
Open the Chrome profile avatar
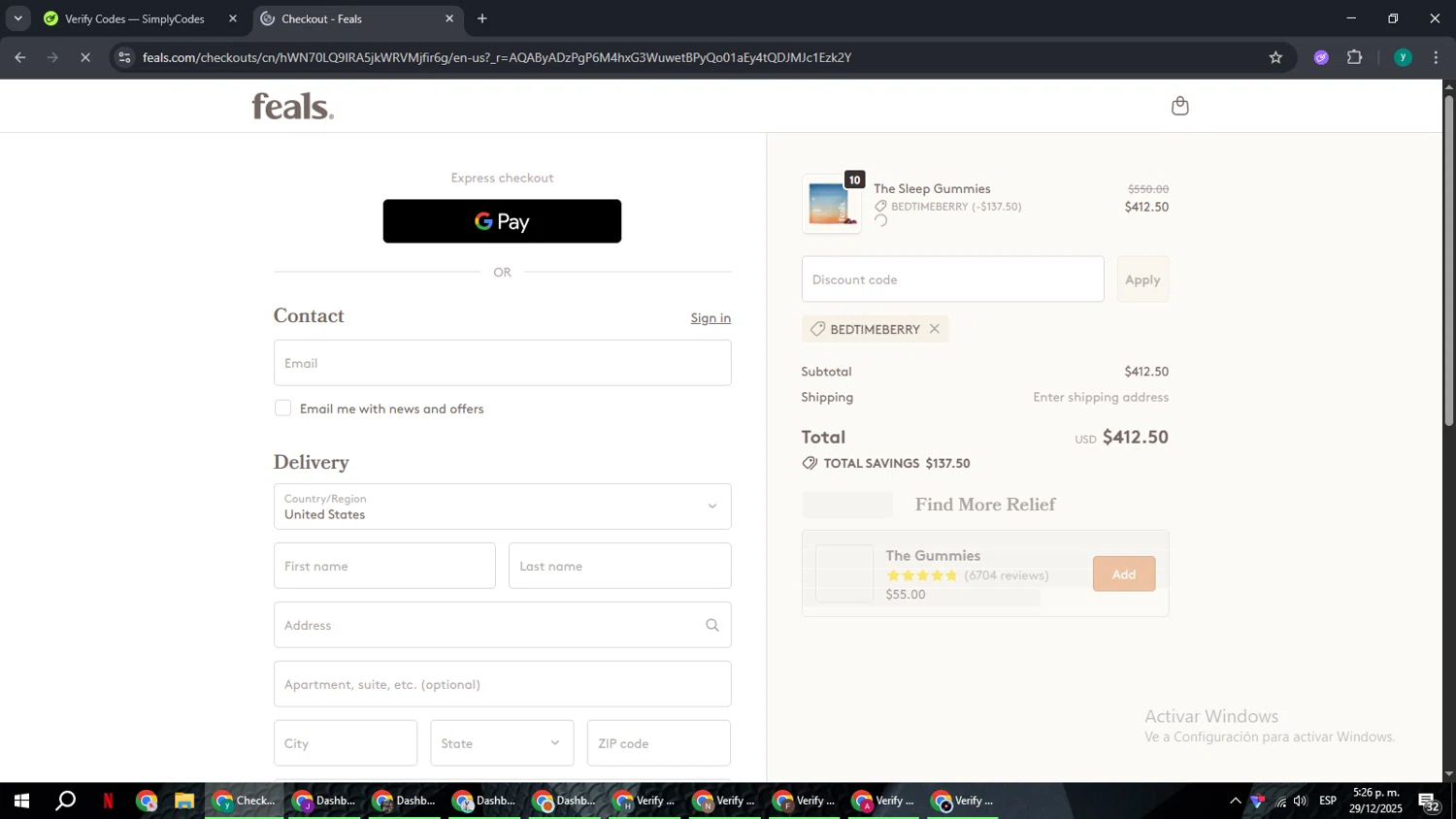[x=1403, y=57]
